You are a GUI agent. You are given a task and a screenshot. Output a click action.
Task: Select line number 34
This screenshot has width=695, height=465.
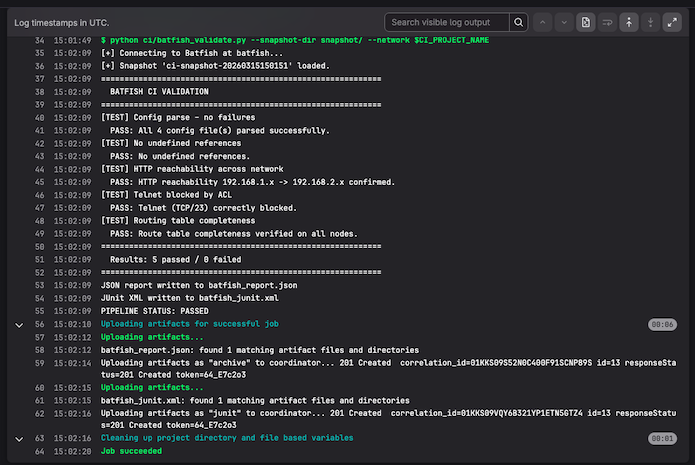(39, 40)
